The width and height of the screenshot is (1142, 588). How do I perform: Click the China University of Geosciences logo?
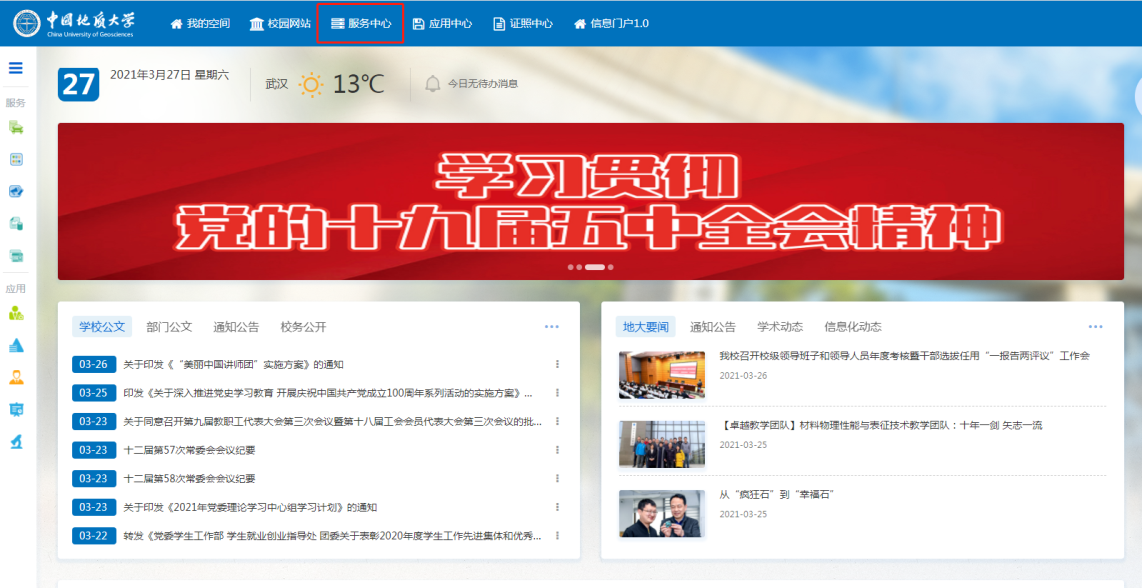point(75,23)
